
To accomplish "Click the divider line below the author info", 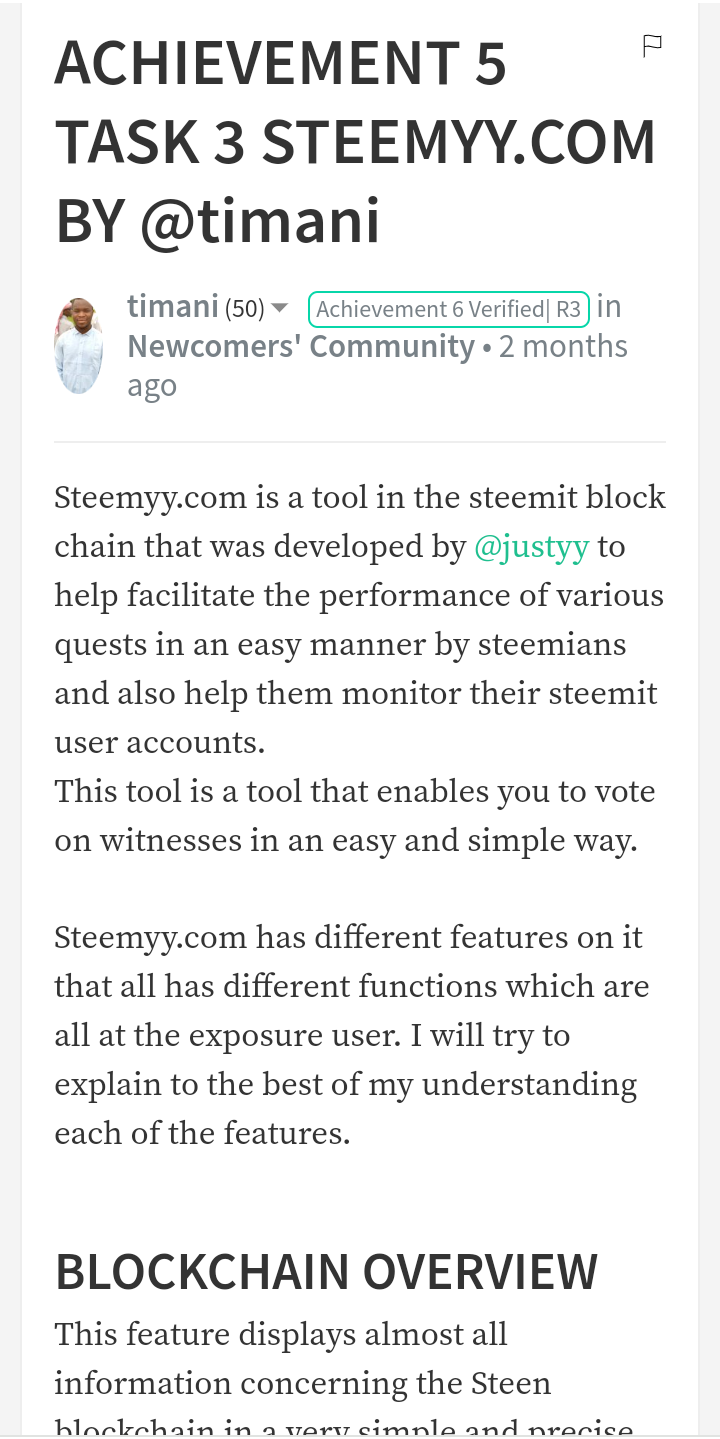I will click(360, 441).
